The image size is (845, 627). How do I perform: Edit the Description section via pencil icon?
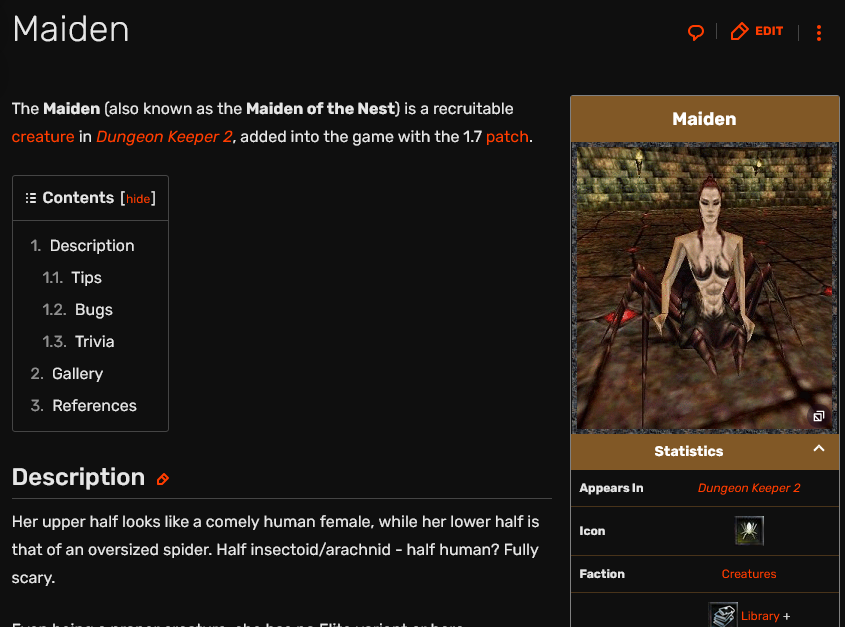click(163, 479)
